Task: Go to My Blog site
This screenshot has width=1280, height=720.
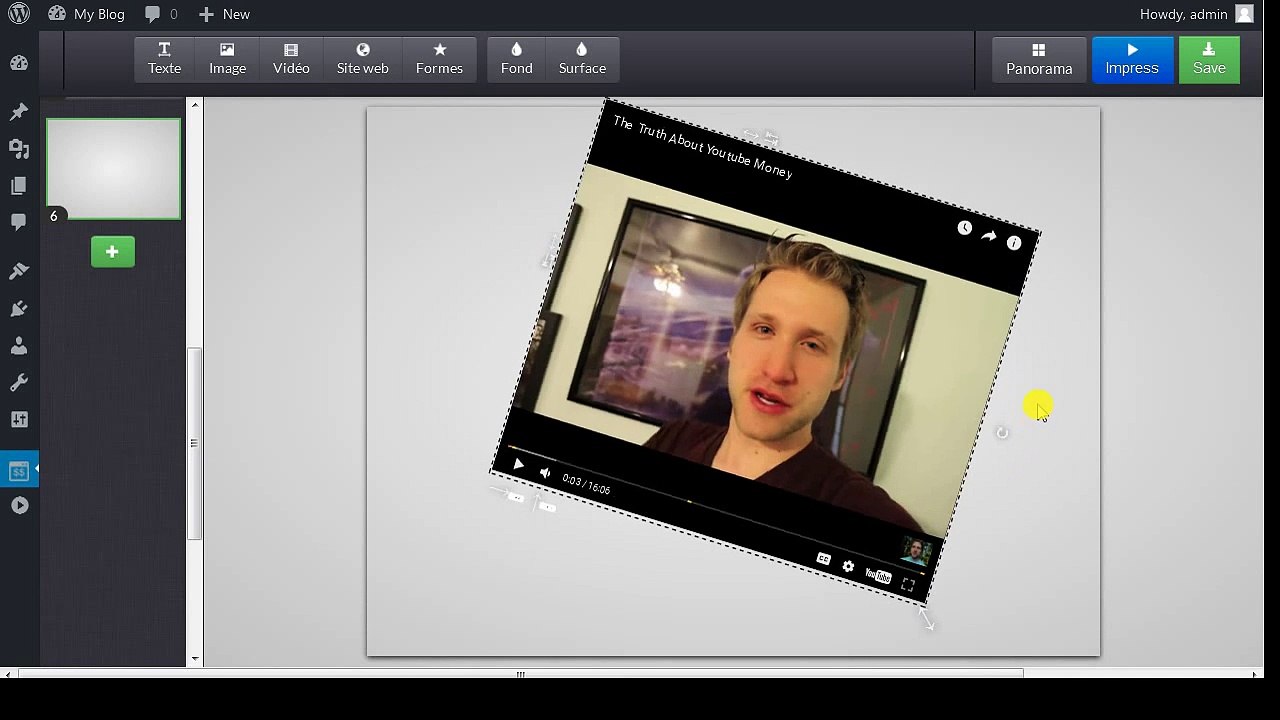Action: 87,14
